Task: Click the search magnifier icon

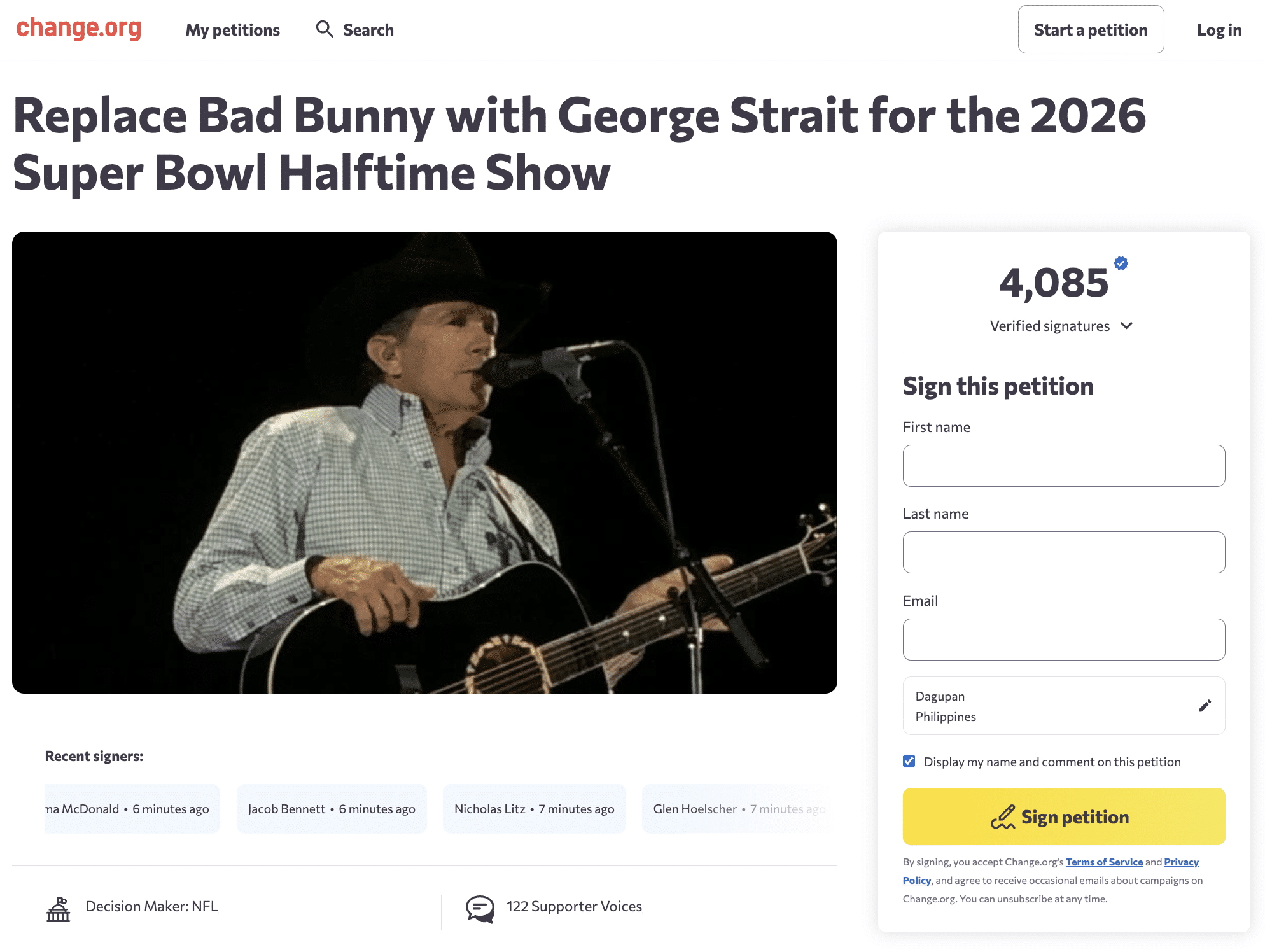Action: pyautogui.click(x=325, y=29)
